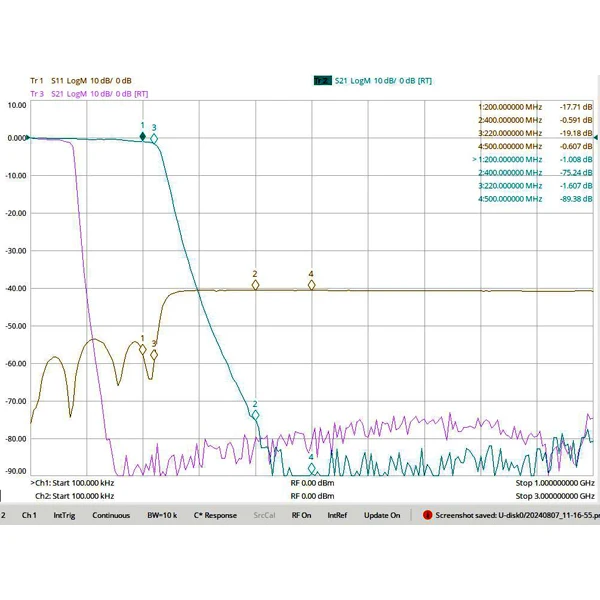Image resolution: width=600 pixels, height=600 pixels.
Task: Open the IntTrig trigger setting
Action: [x=64, y=515]
